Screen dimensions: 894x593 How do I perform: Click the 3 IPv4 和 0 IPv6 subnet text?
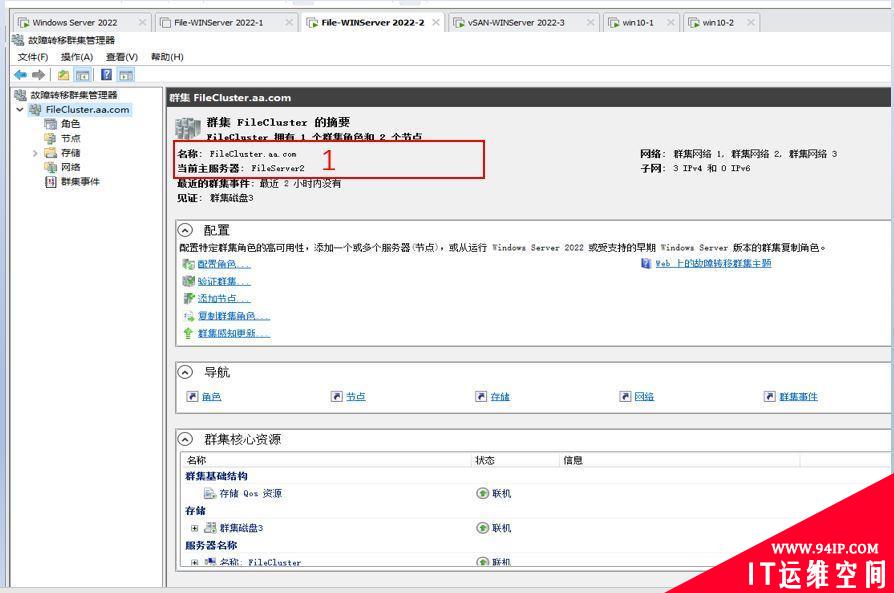[x=712, y=168]
